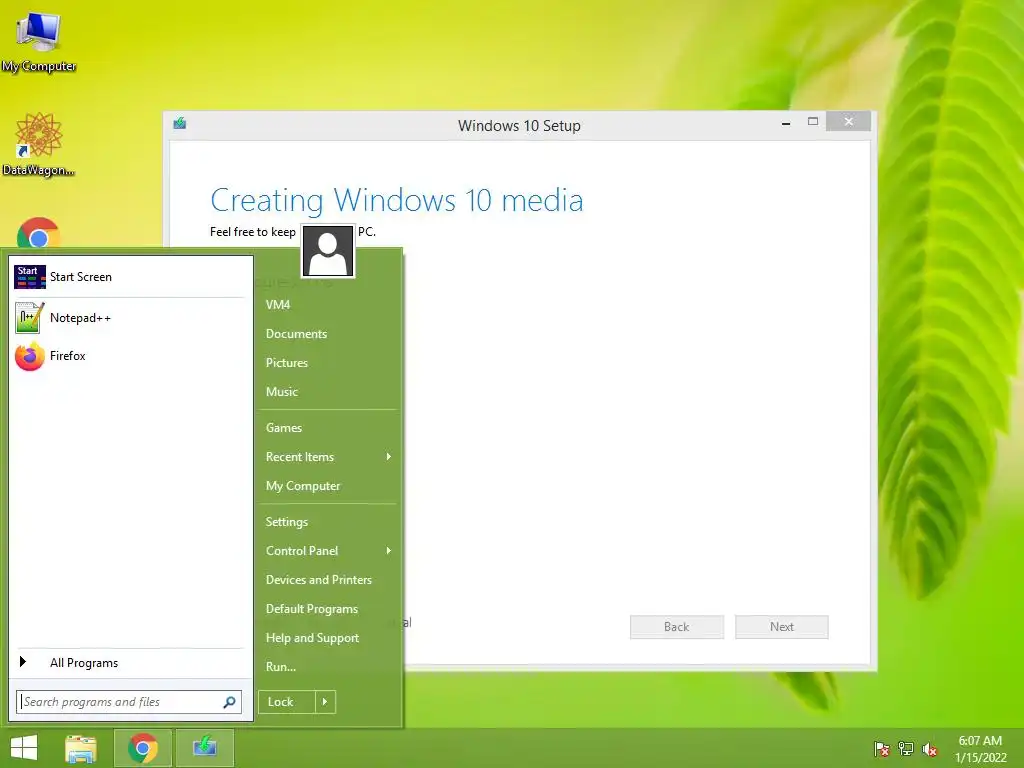The height and width of the screenshot is (768, 1024).
Task: Click the Back button in Setup
Action: 677,627
